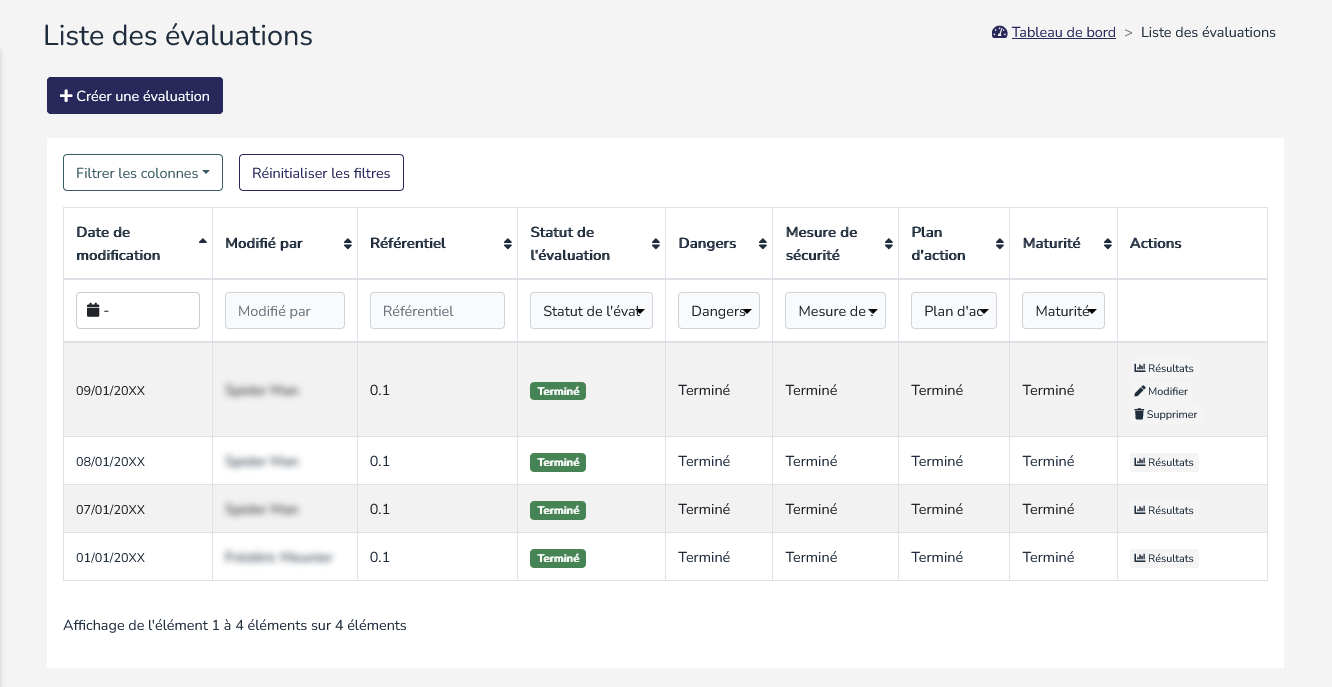Click the dashboard gauge icon in breadcrumb
The image size is (1332, 687).
point(999,32)
